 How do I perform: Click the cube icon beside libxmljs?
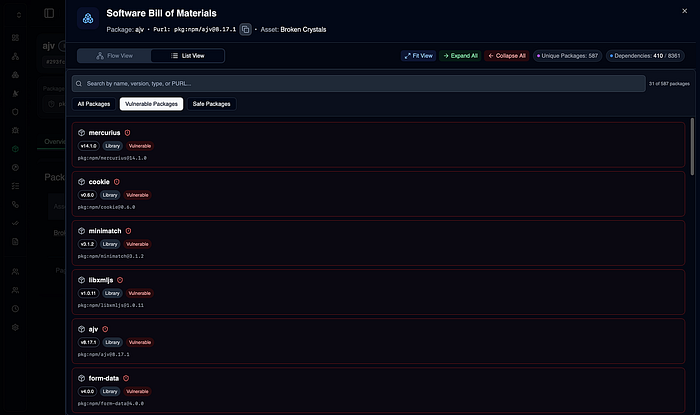pyautogui.click(x=81, y=280)
